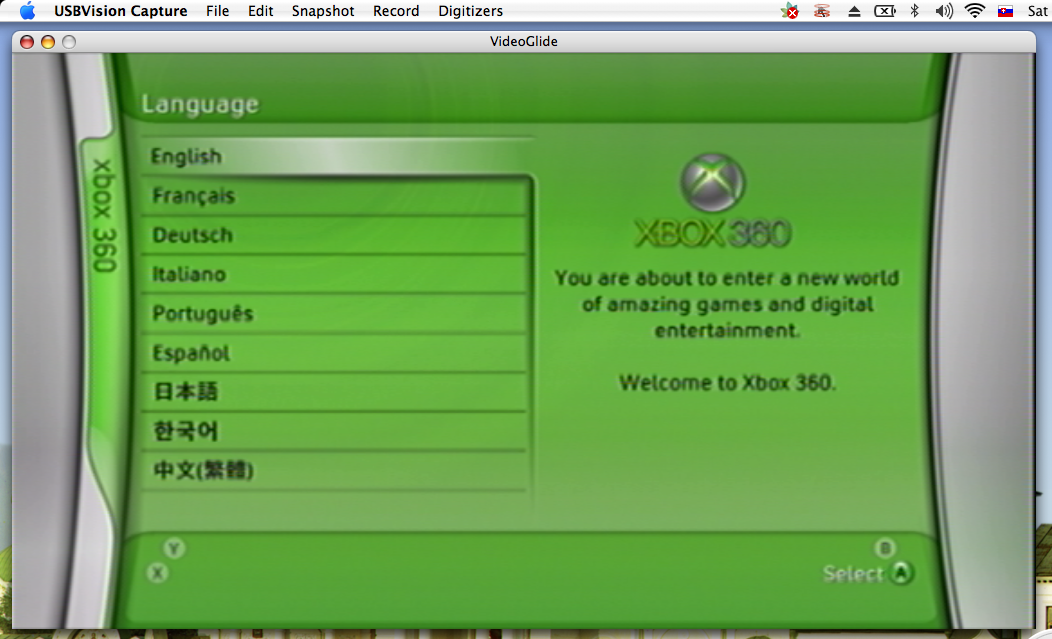Open the Digitizers menu
The width and height of the screenshot is (1052, 639).
pos(470,11)
